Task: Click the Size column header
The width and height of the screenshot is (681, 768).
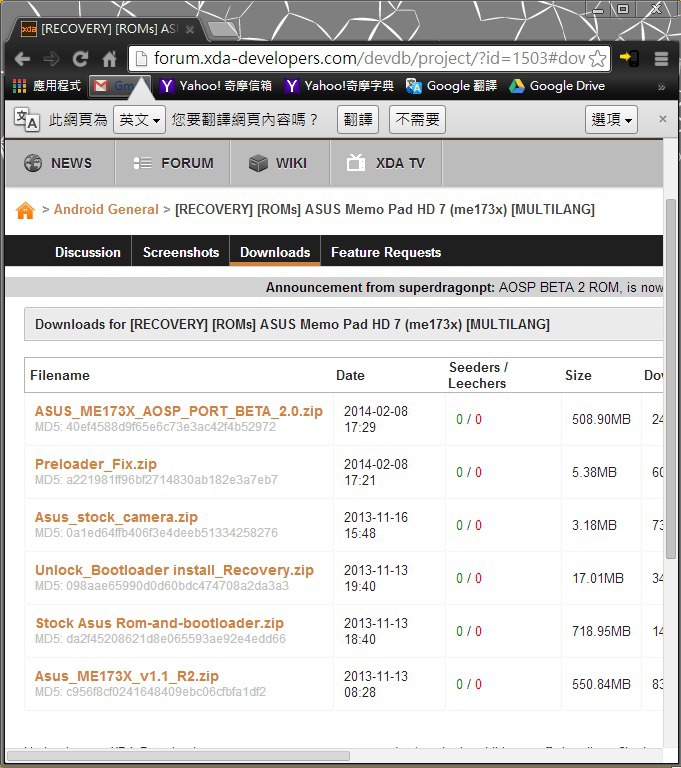Action: pyautogui.click(x=578, y=375)
